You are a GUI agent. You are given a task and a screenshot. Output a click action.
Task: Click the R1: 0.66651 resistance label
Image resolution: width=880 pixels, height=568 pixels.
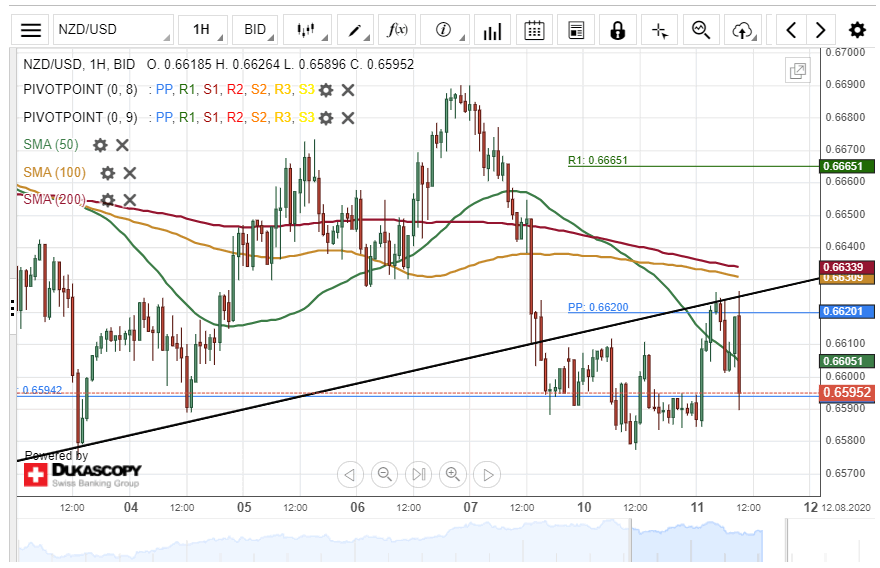pyautogui.click(x=598, y=161)
